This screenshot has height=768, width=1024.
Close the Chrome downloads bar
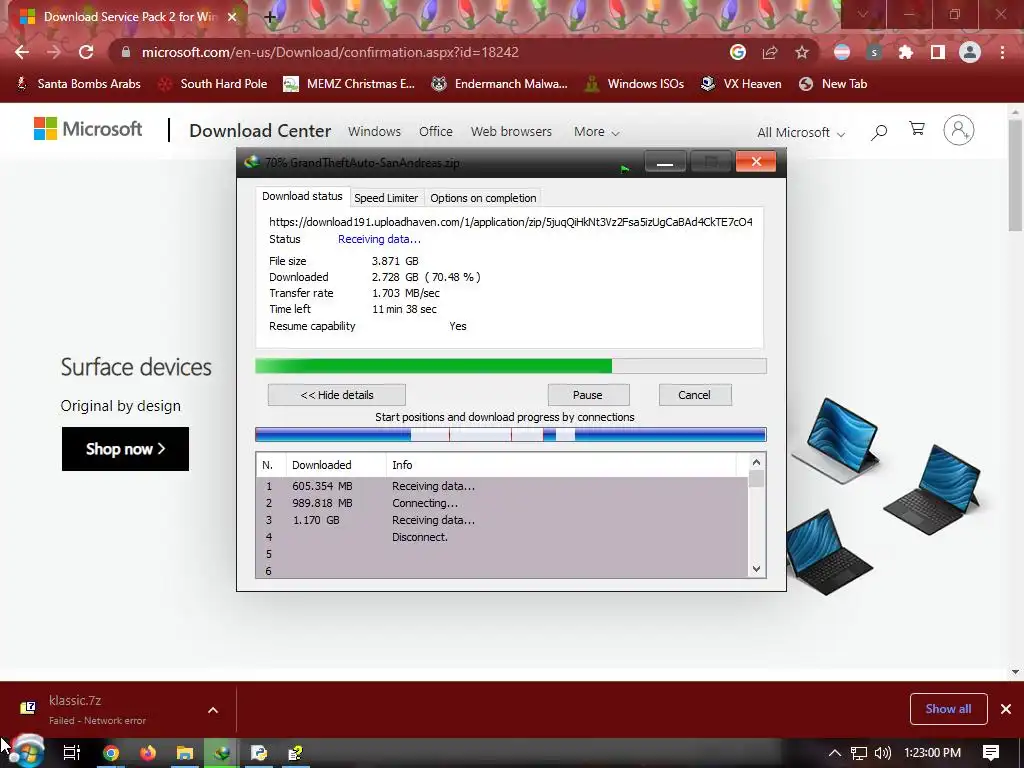[x=1006, y=709]
